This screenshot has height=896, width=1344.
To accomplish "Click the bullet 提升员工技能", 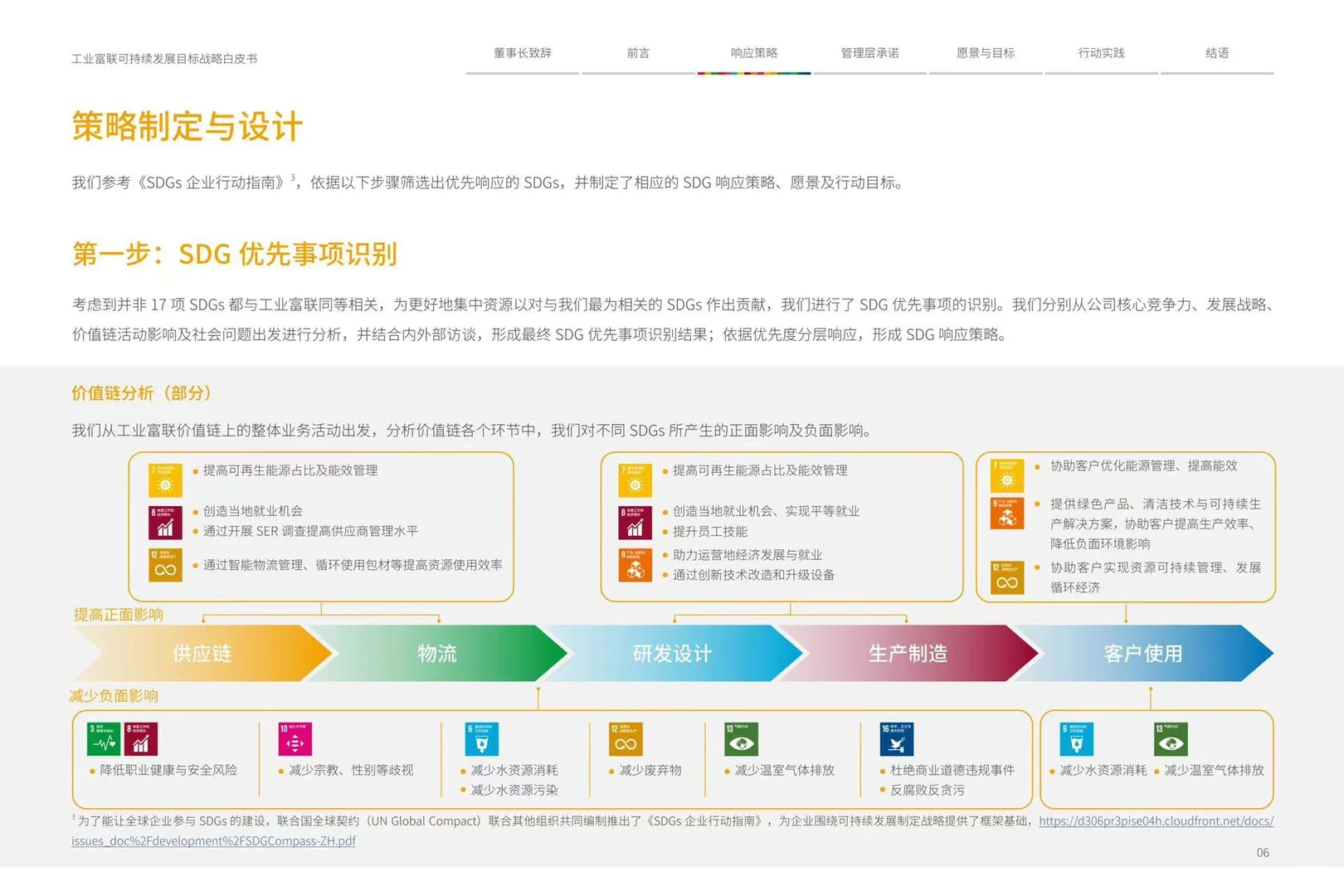I will 705,532.
